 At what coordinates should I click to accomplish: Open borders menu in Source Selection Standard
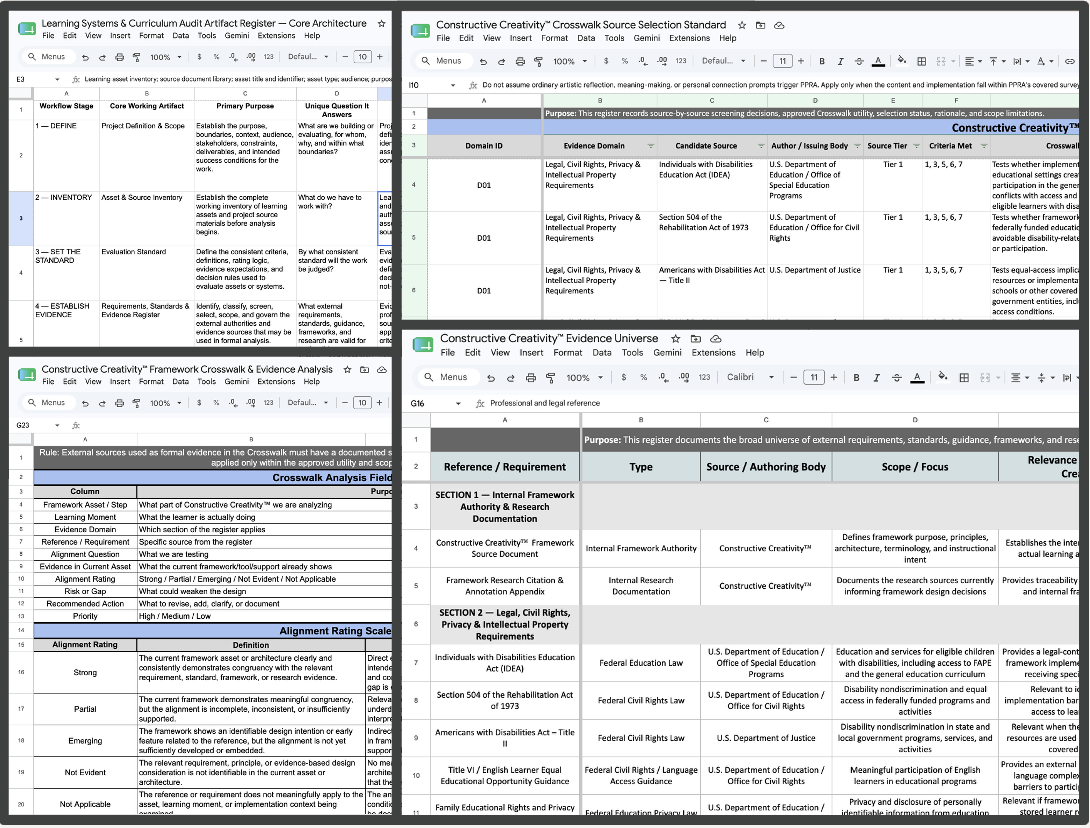(x=922, y=61)
